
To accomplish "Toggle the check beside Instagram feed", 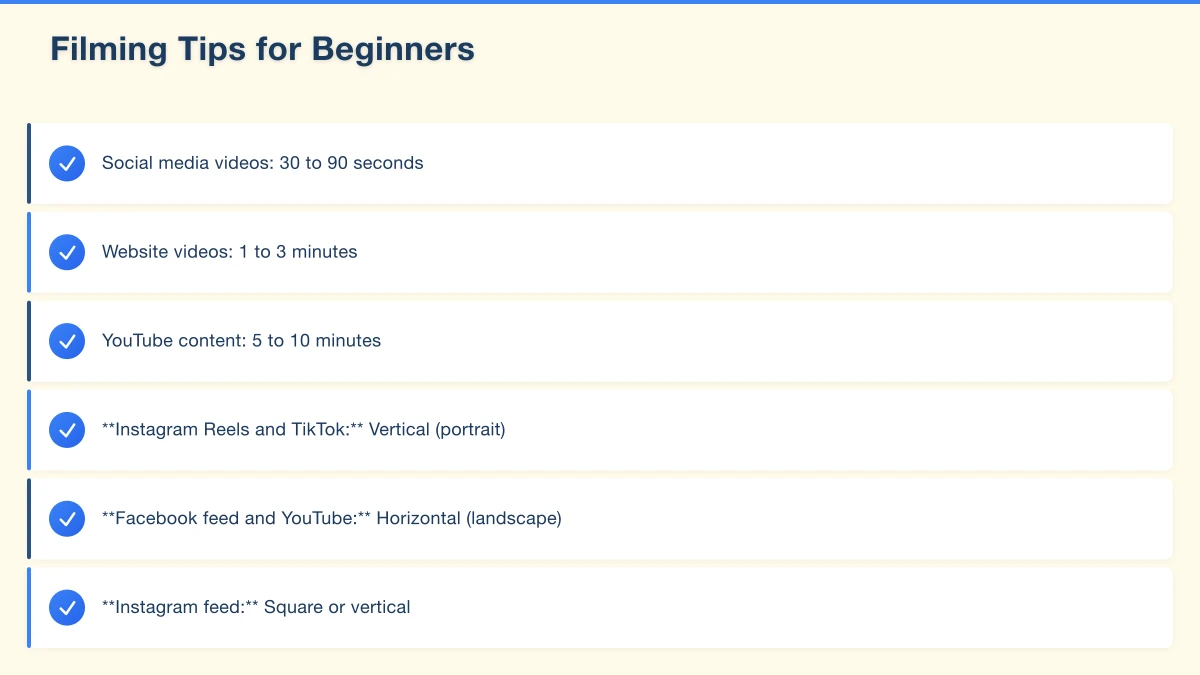I will (67, 607).
